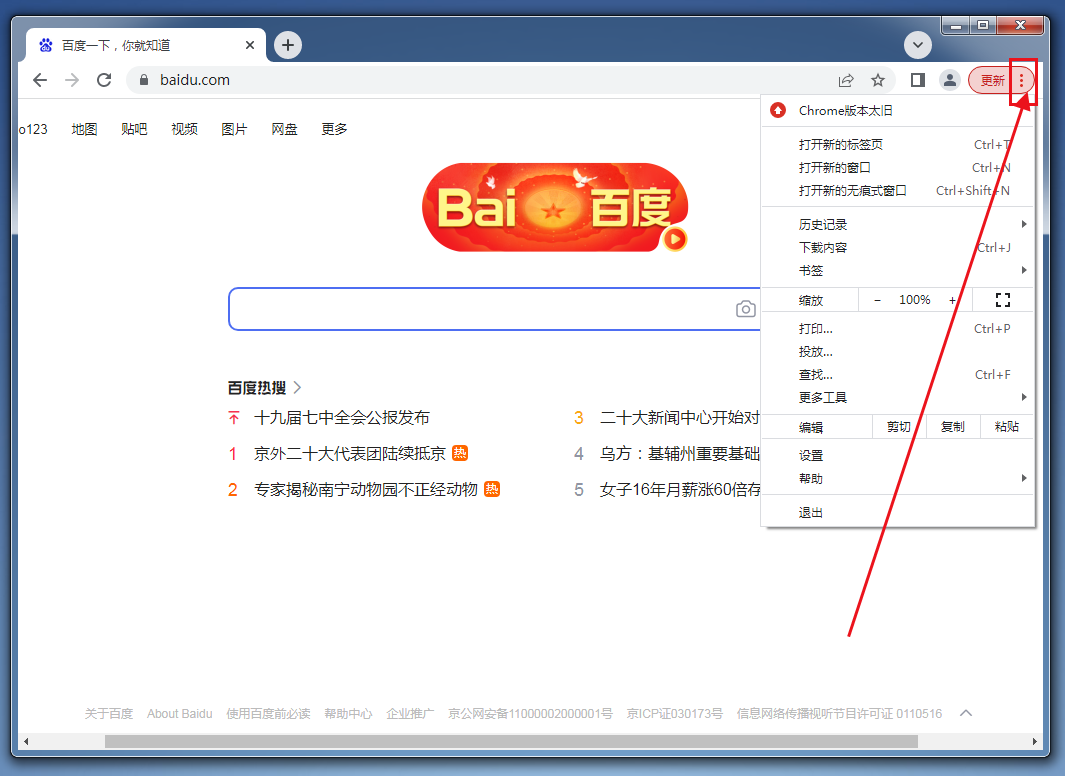Close the 百度一下 tab
Image resolution: width=1065 pixels, height=776 pixels.
click(250, 45)
